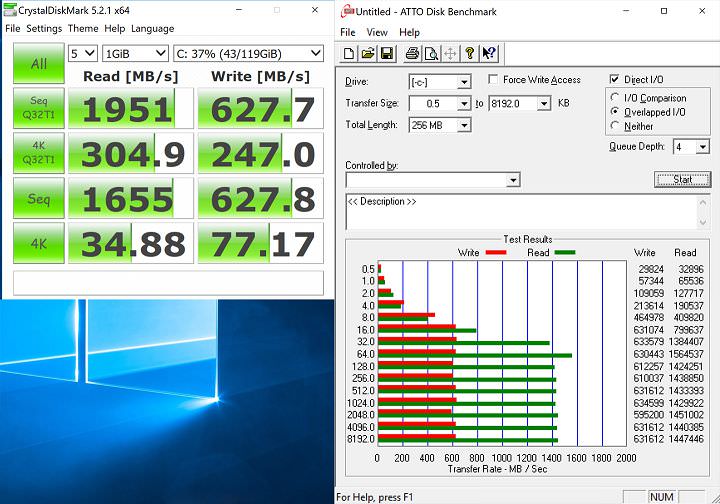This screenshot has width=720, height=504.
Task: Click the Save floppy disk icon
Action: tap(386, 54)
